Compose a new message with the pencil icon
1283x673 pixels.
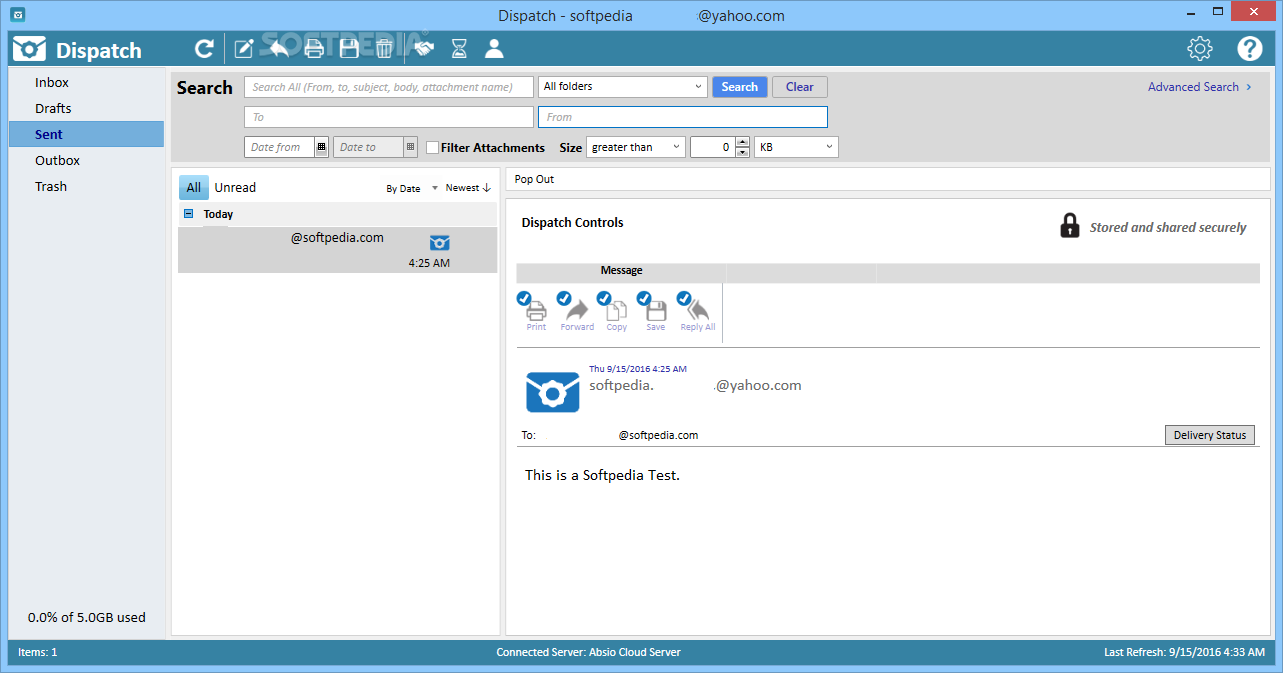(244, 48)
